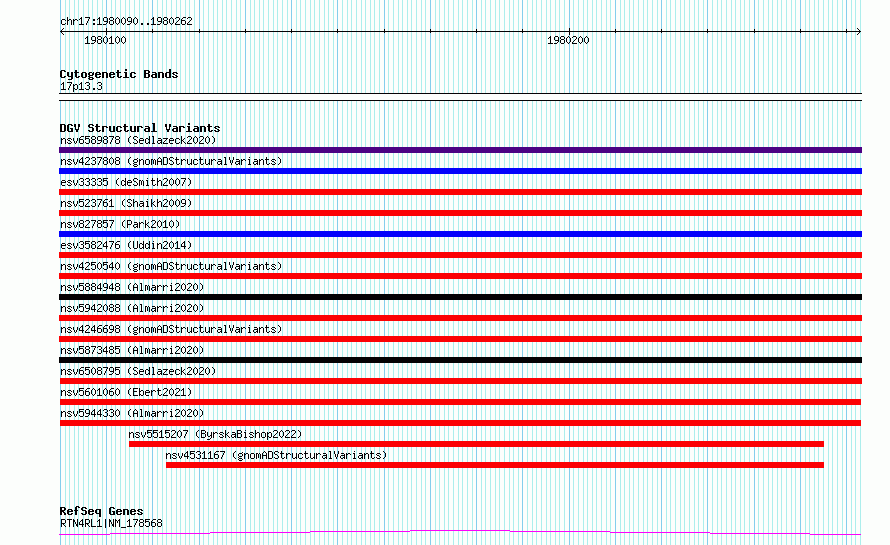The image size is (890, 545).
Task: Click the left arrow end of ruler
Action: tap(62, 32)
